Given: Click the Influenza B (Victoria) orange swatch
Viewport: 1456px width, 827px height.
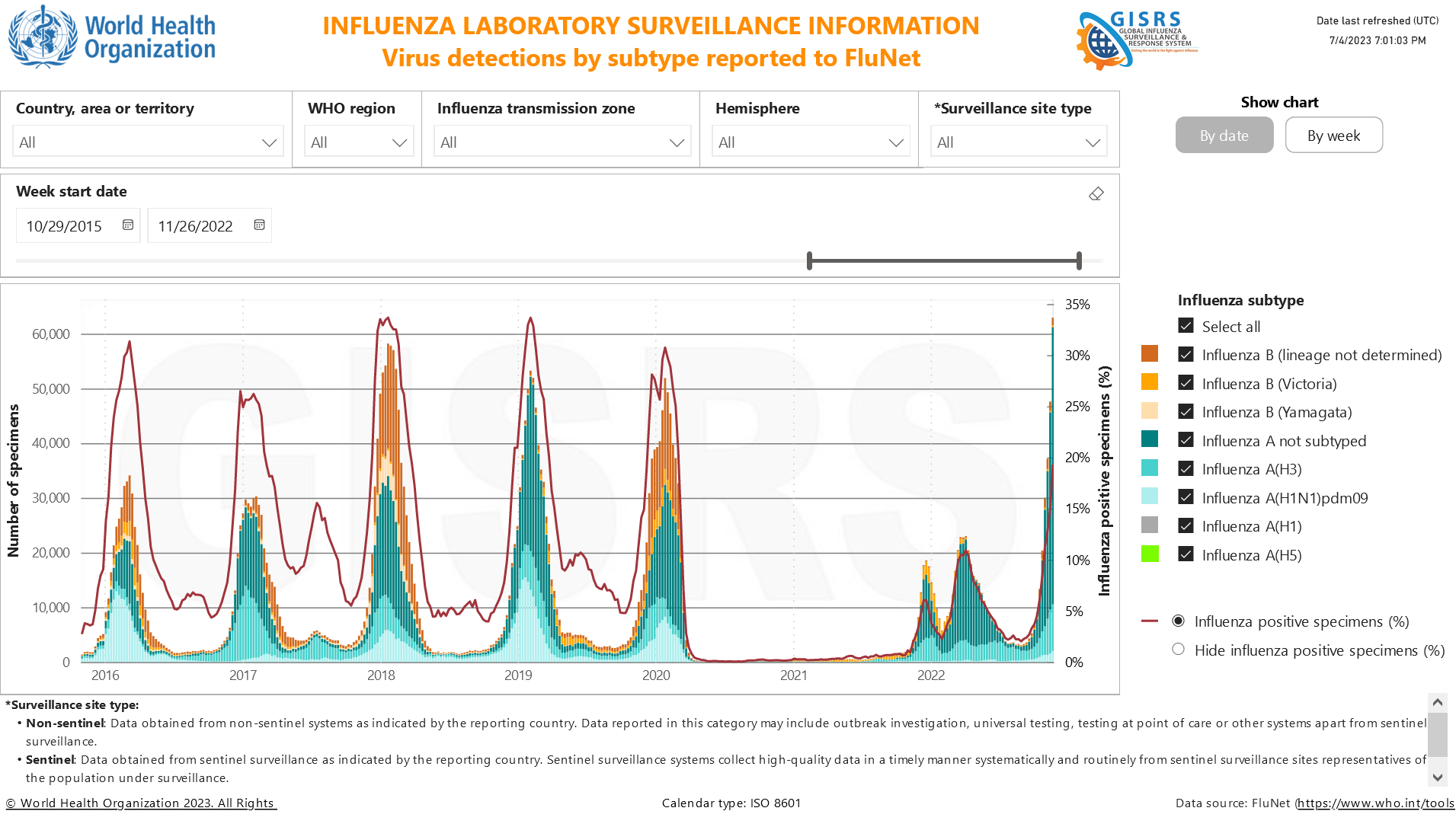Looking at the screenshot, I should [1150, 382].
